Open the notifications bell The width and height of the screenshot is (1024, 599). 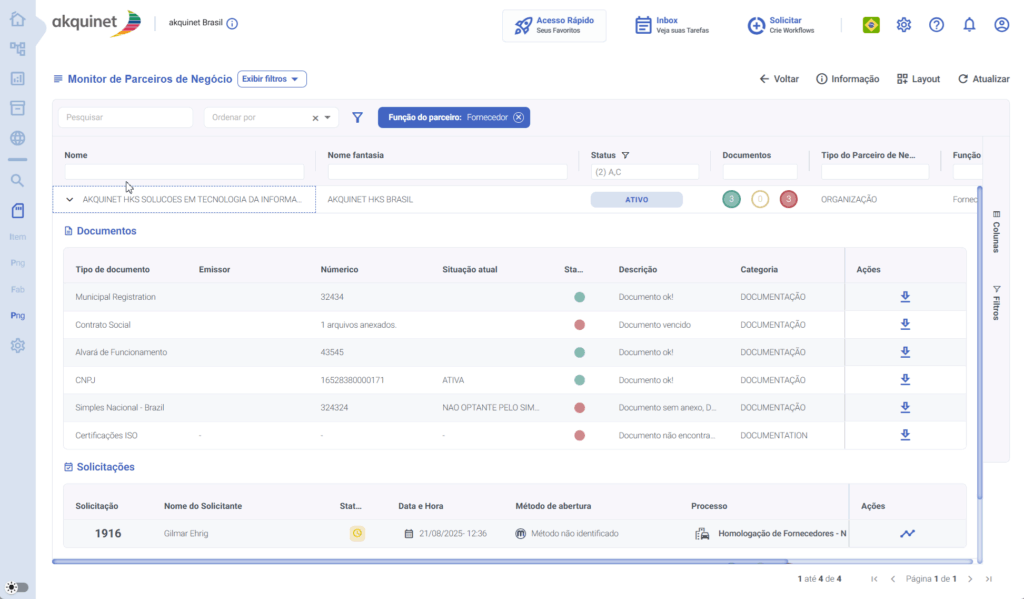click(x=969, y=25)
